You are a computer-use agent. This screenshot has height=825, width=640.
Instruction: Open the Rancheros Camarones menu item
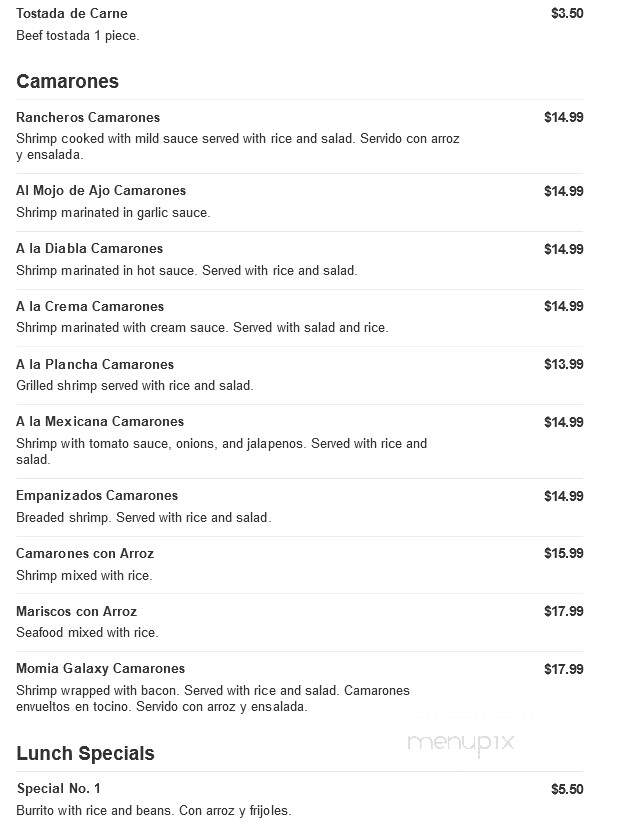coord(88,117)
